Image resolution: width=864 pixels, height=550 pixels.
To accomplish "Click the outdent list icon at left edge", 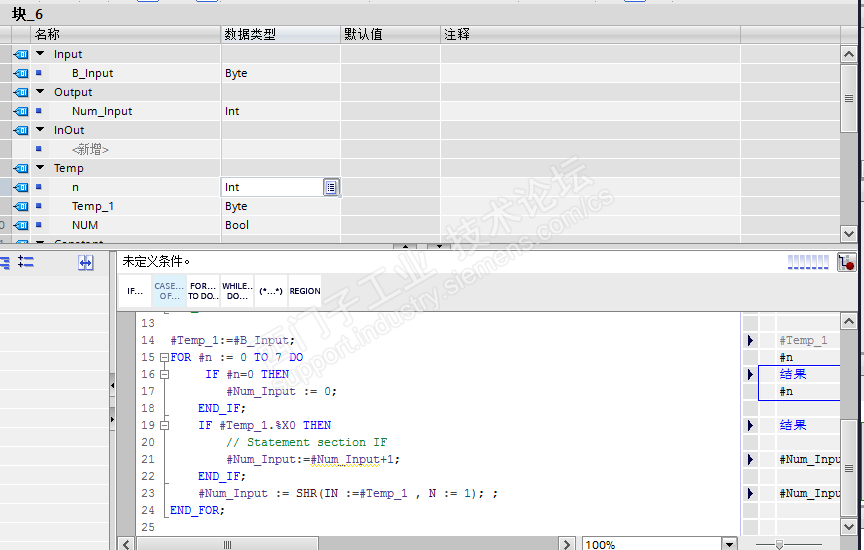I will 5,263.
